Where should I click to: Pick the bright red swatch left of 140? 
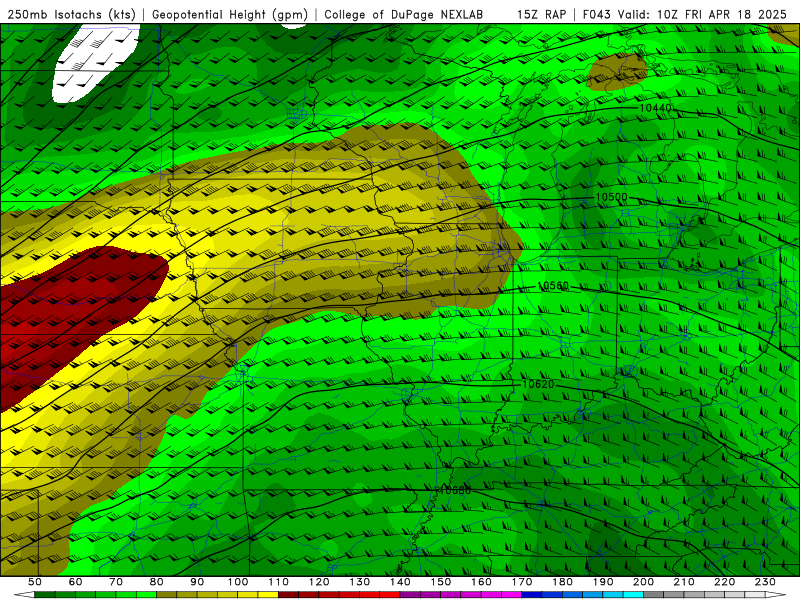[x=390, y=595]
